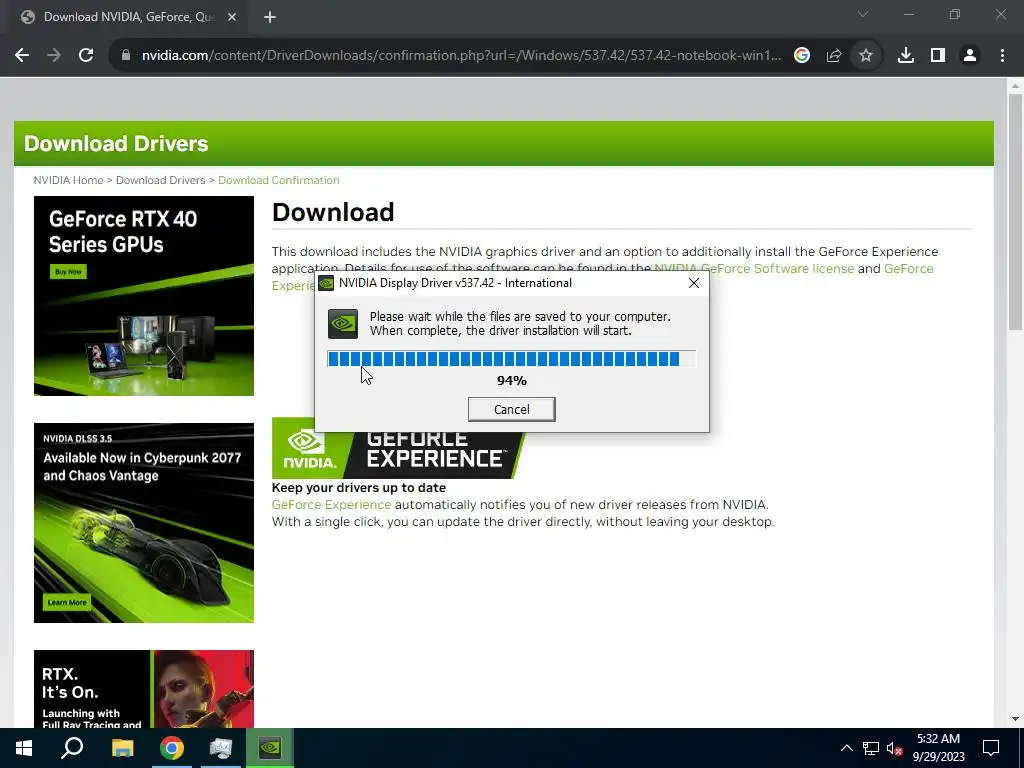Open muted volume tray icon
Screen dimensions: 1024x768
895,748
